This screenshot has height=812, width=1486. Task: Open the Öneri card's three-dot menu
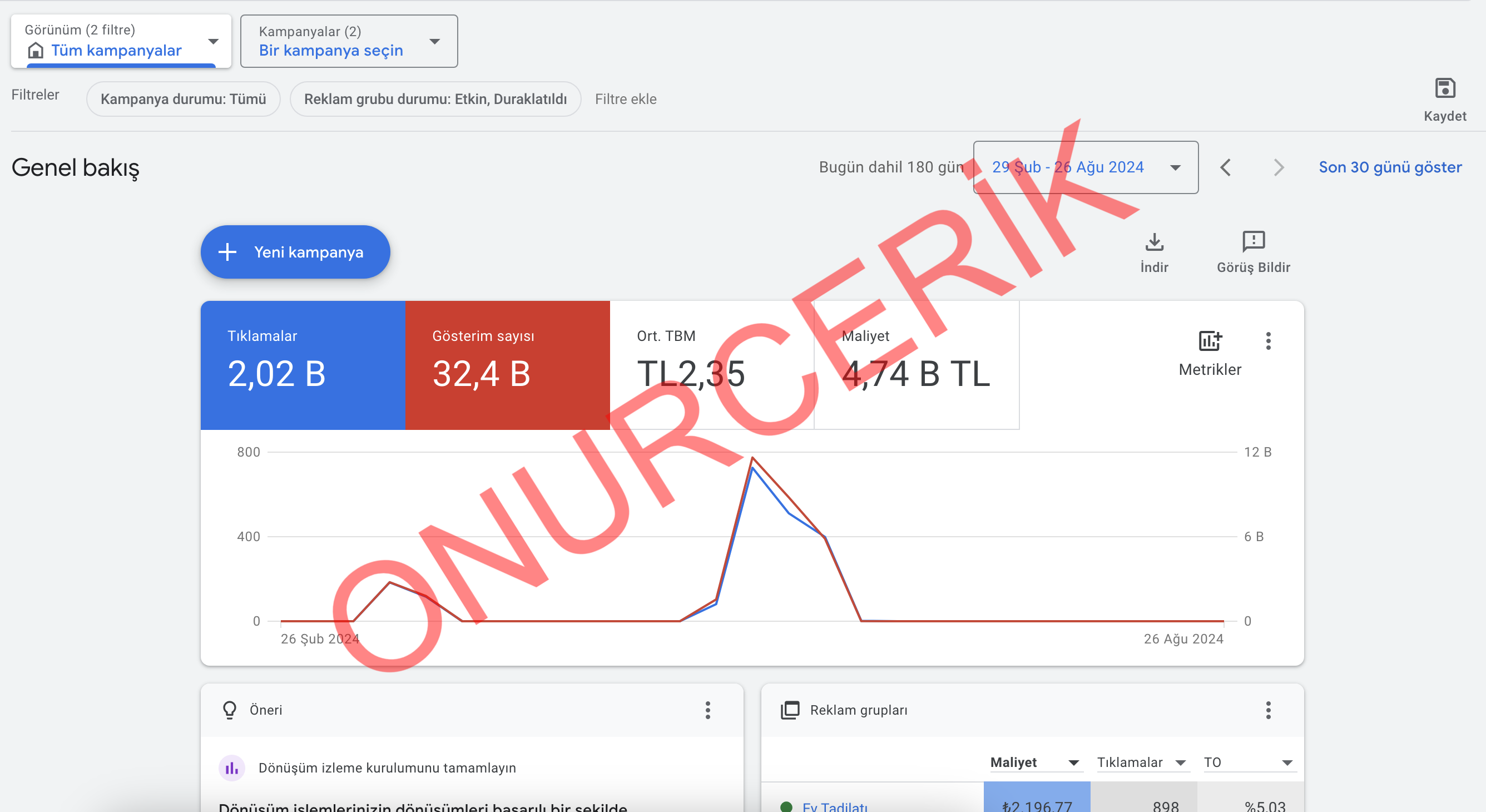click(x=708, y=710)
